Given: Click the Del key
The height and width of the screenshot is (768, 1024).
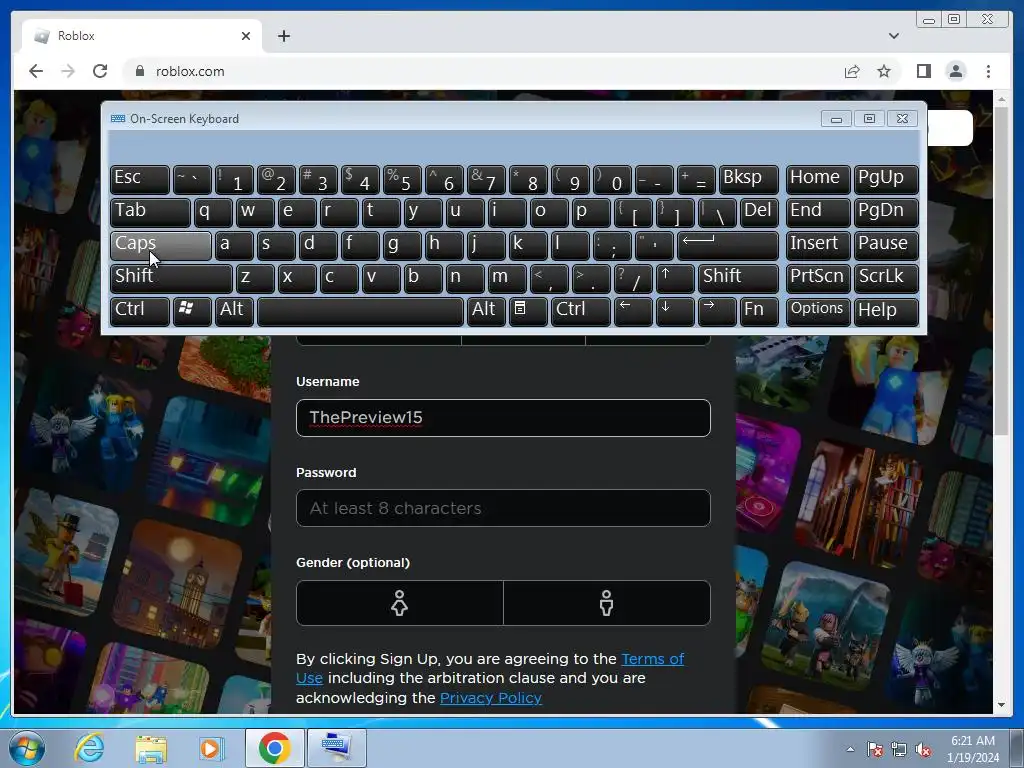Looking at the screenshot, I should [x=759, y=212].
